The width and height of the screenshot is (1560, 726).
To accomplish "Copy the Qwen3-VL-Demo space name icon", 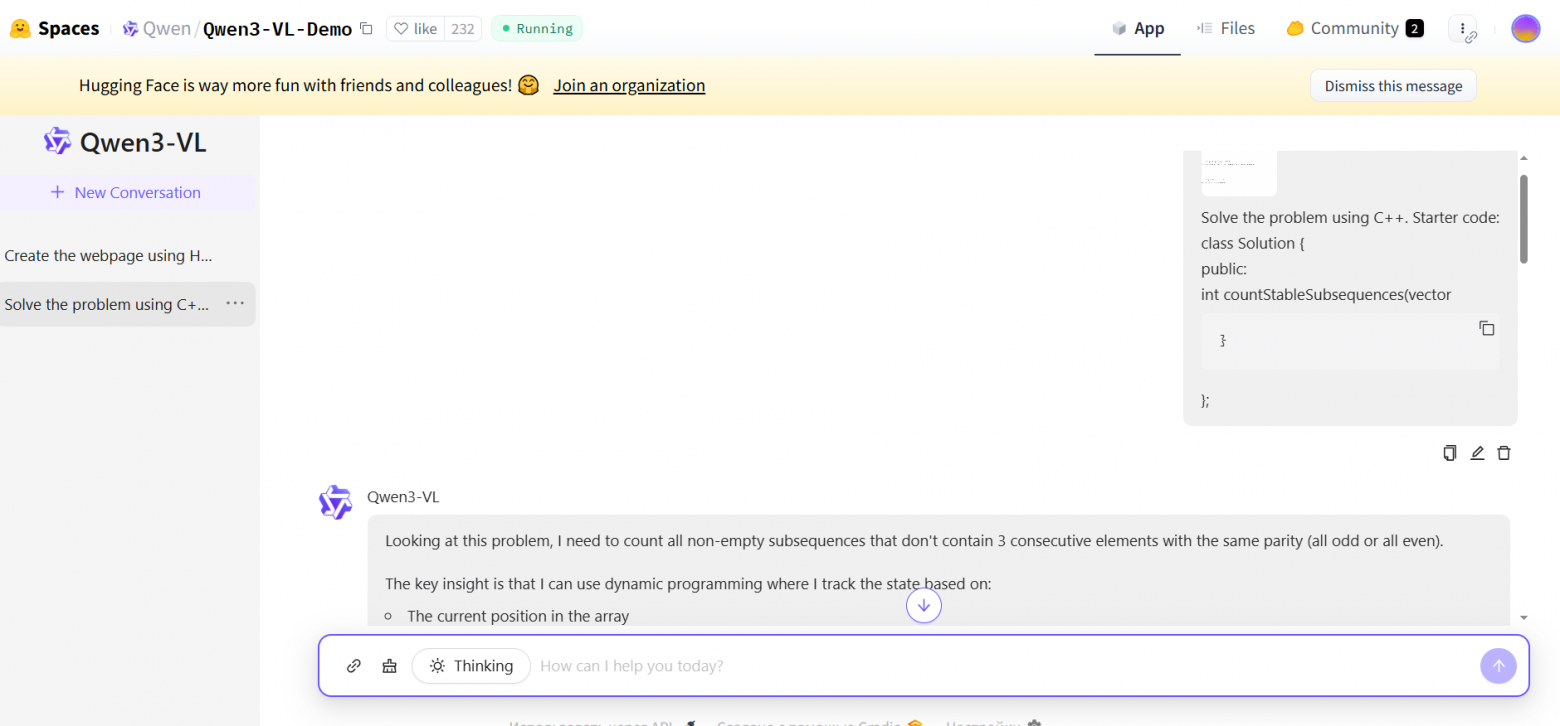I will tap(367, 29).
